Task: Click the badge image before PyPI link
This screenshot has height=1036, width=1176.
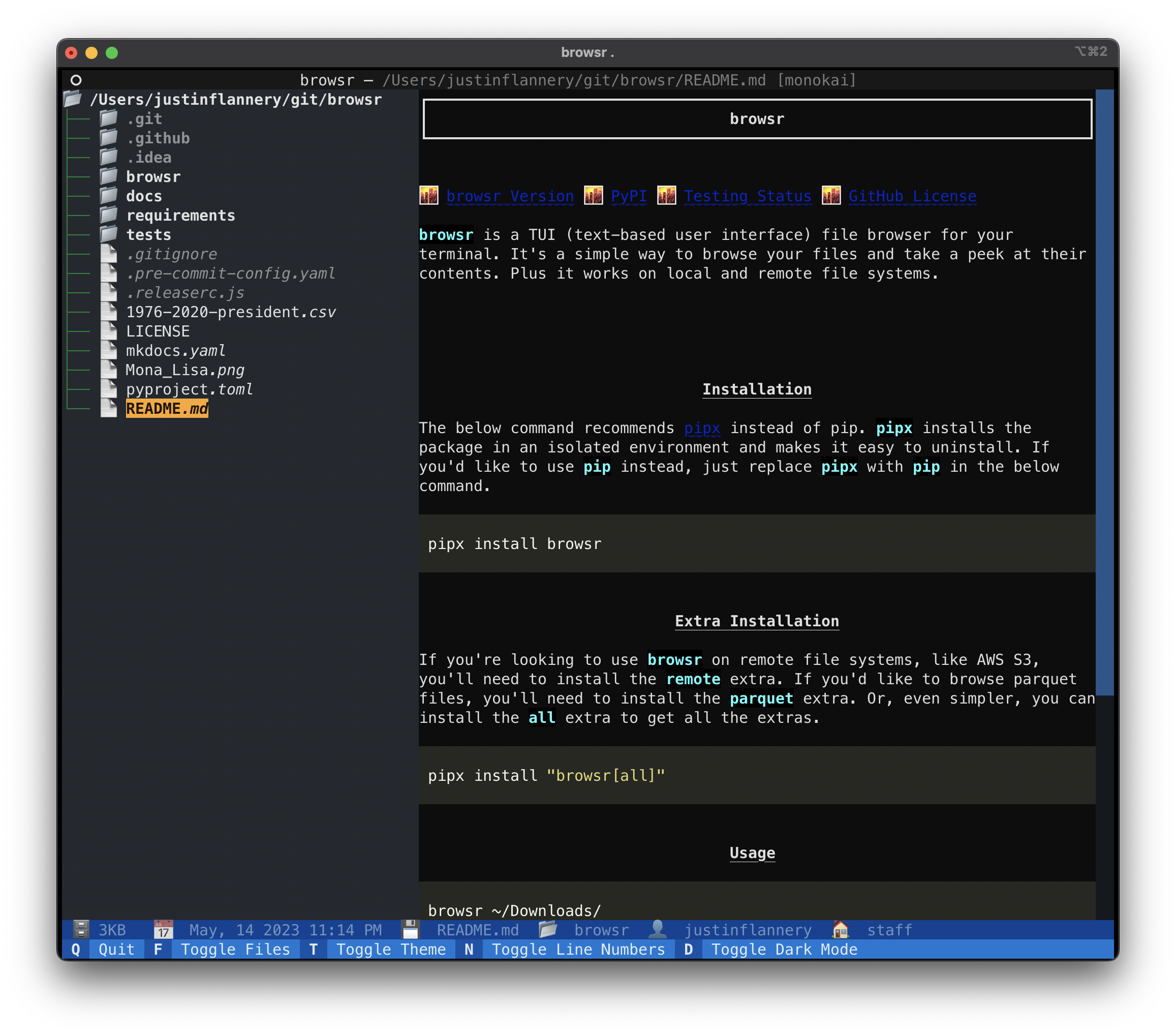Action: 593,196
